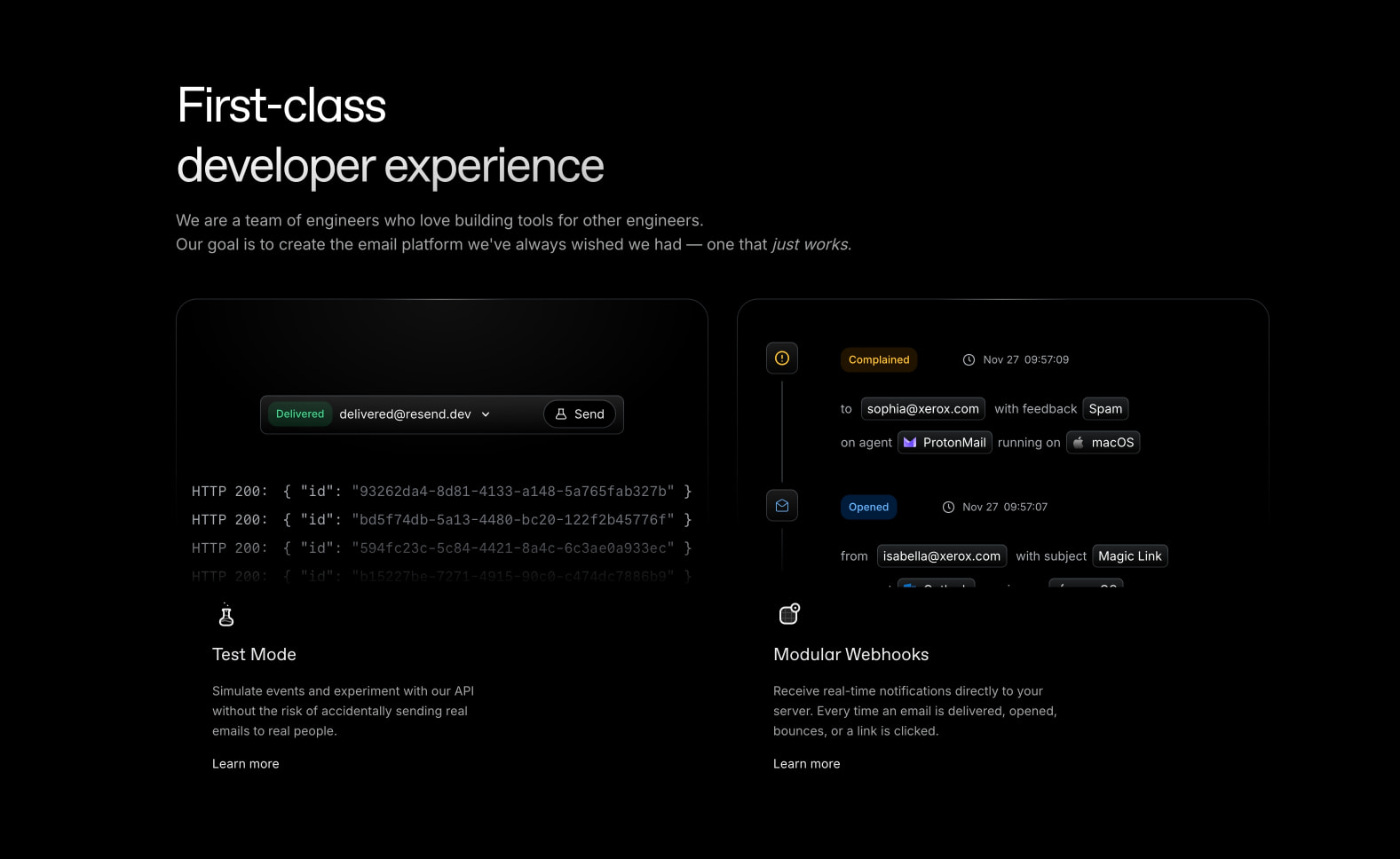1400x859 pixels.
Task: Click the Test Mode heading
Action: coord(254,655)
